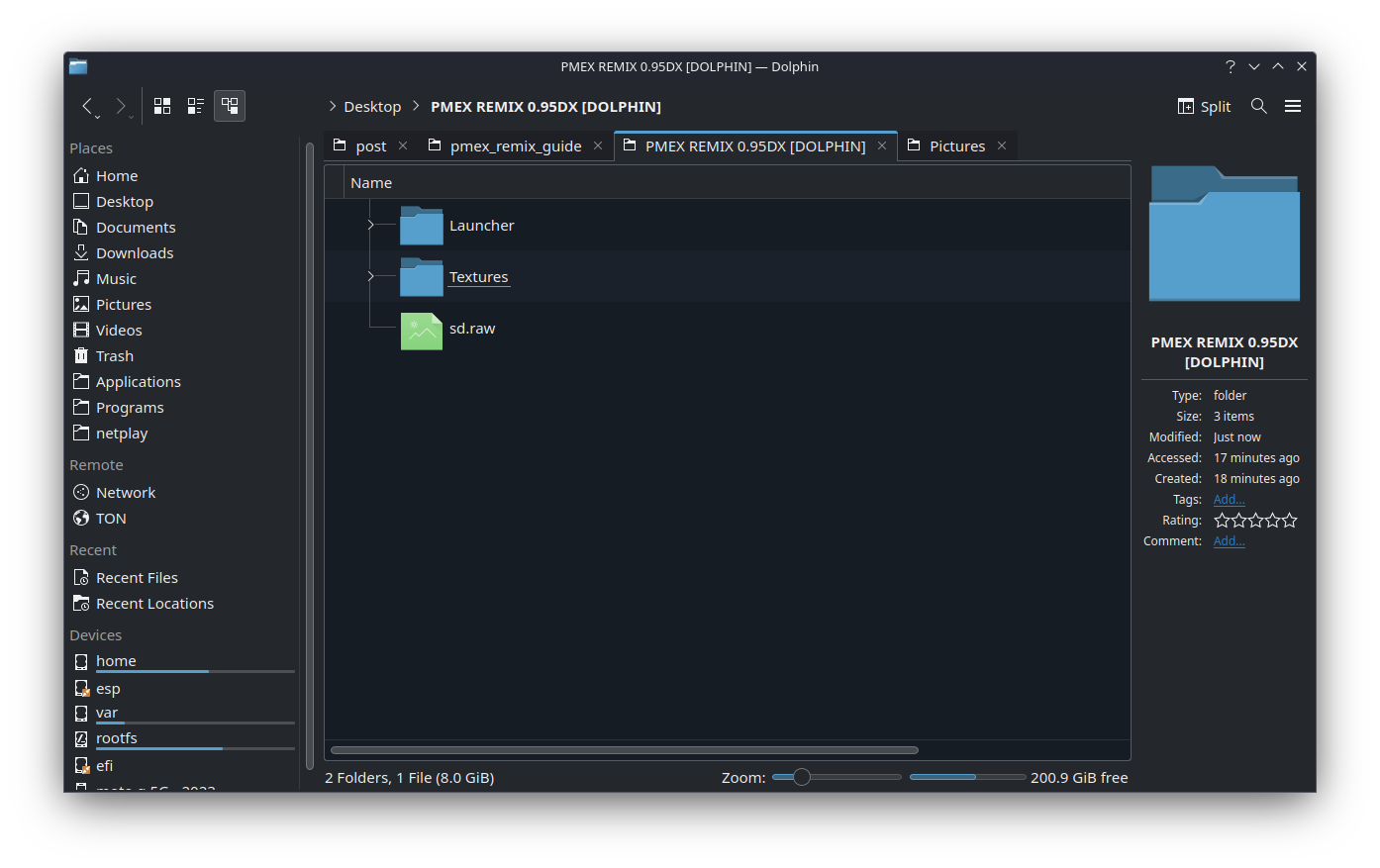Click the Places panel vertical scrollbar
Viewport: 1380px width, 868px height.
[x=310, y=455]
